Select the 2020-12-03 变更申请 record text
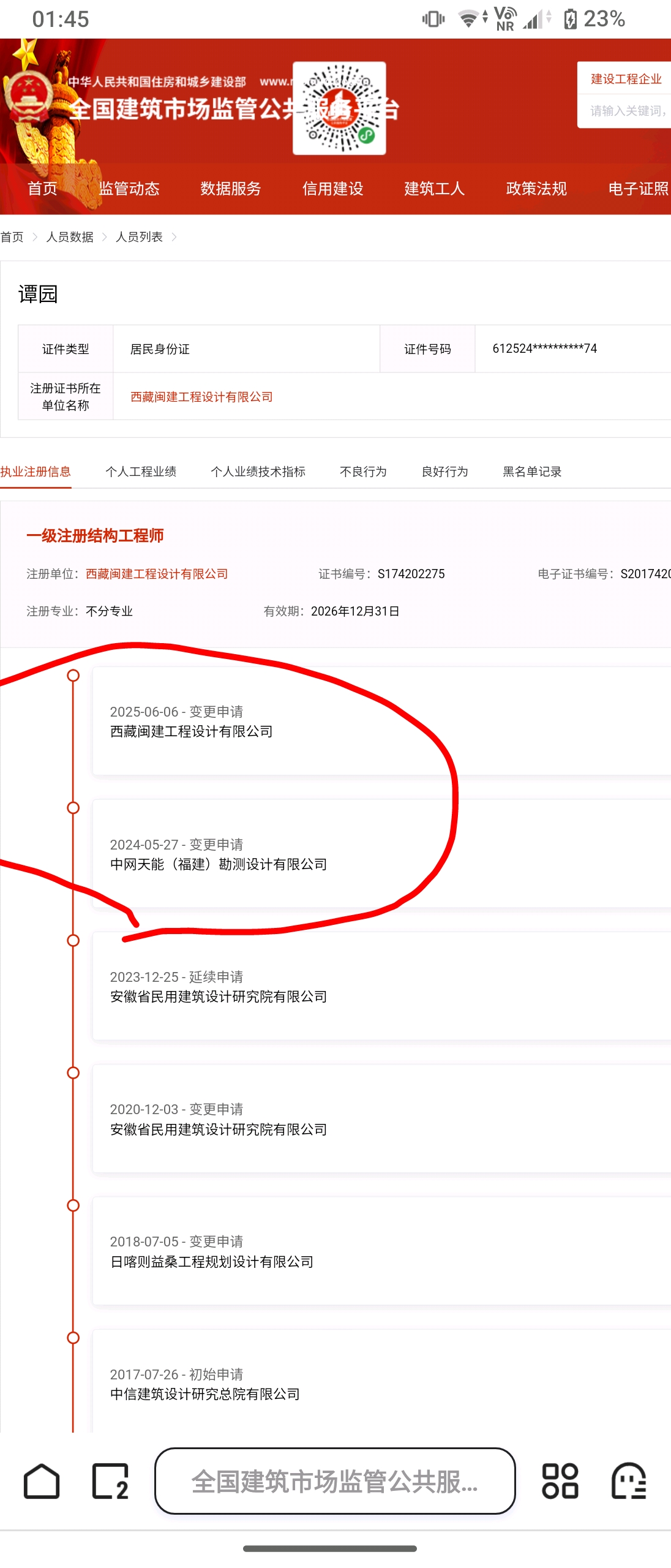Image resolution: width=671 pixels, height=1568 pixels. pyautogui.click(x=177, y=1109)
